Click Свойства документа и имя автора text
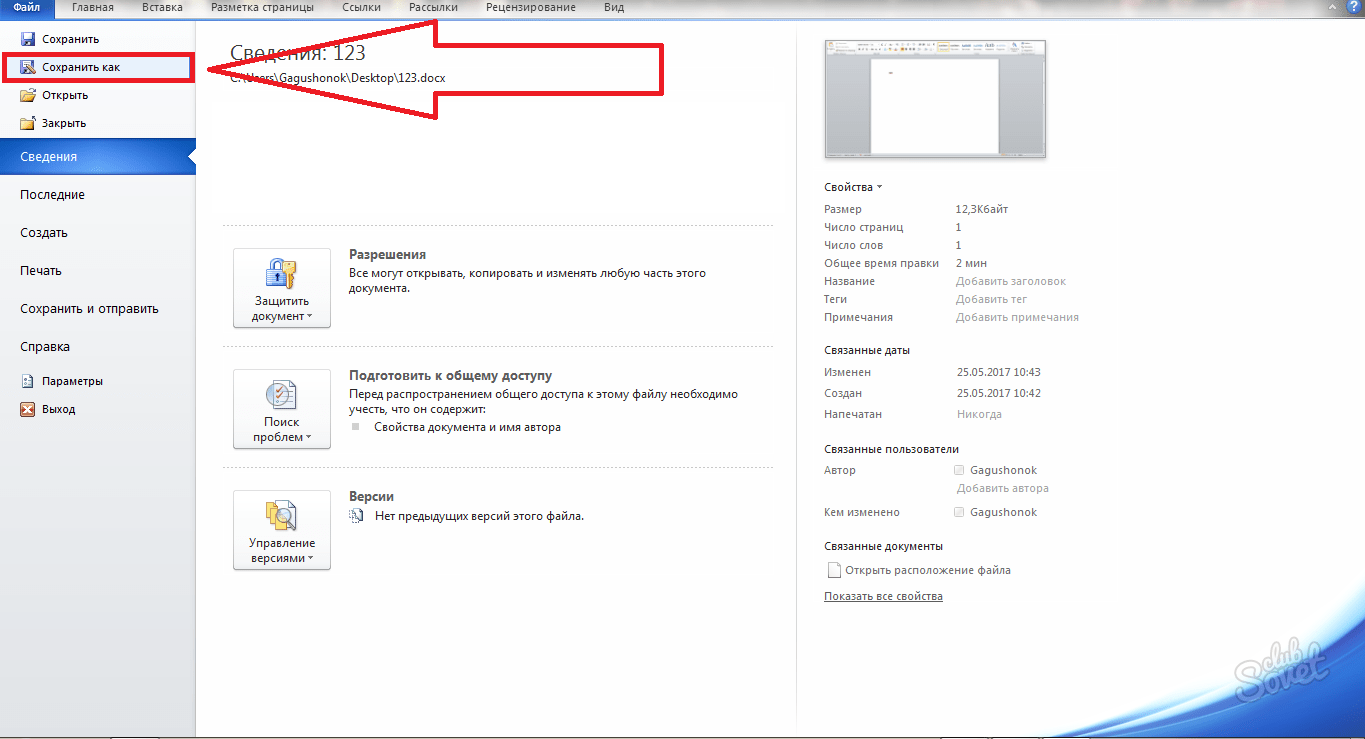This screenshot has height=739, width=1365. pos(467,427)
